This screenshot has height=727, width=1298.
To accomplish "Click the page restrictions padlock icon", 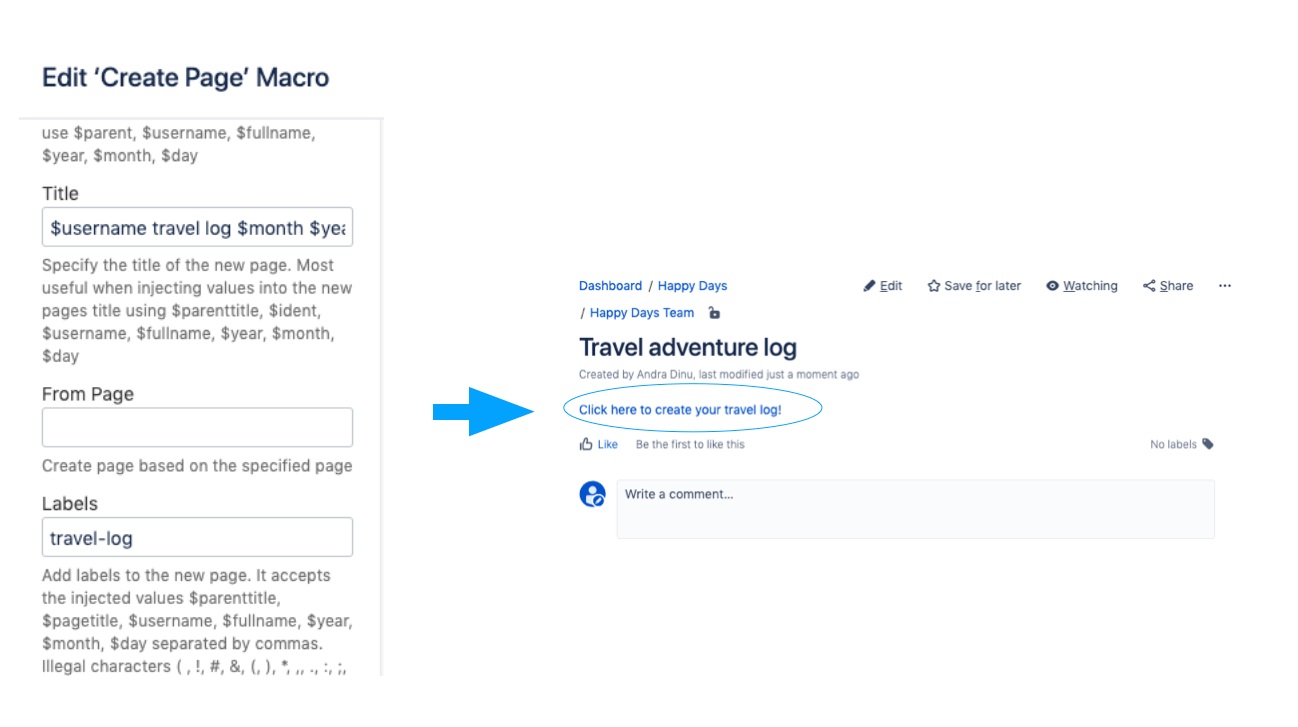I will (714, 312).
